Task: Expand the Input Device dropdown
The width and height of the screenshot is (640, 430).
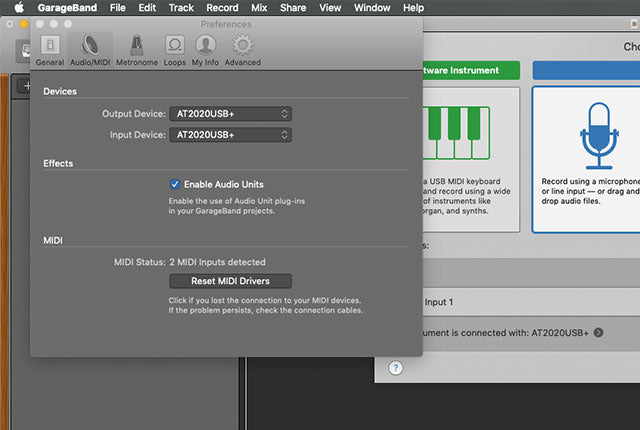Action: point(229,134)
